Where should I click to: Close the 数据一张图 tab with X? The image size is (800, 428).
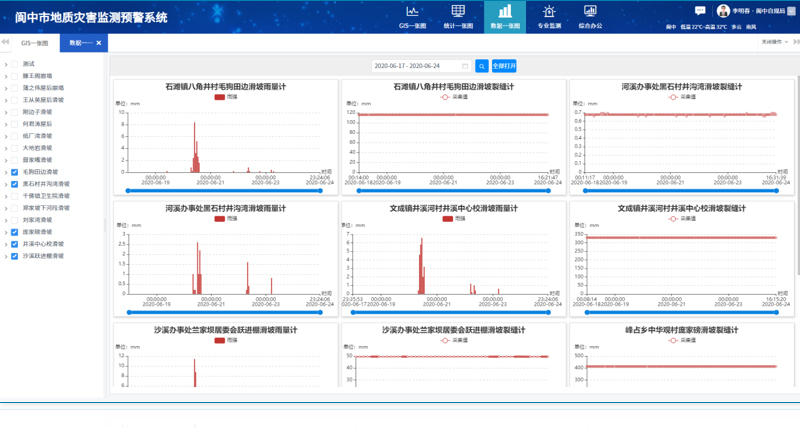[x=97, y=44]
